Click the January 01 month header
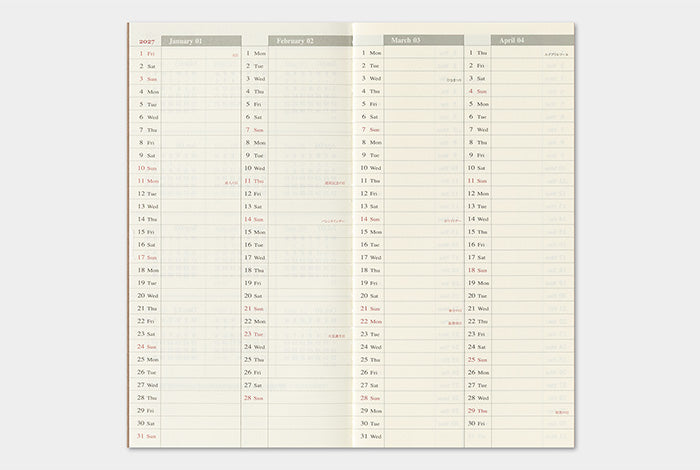 [201, 41]
